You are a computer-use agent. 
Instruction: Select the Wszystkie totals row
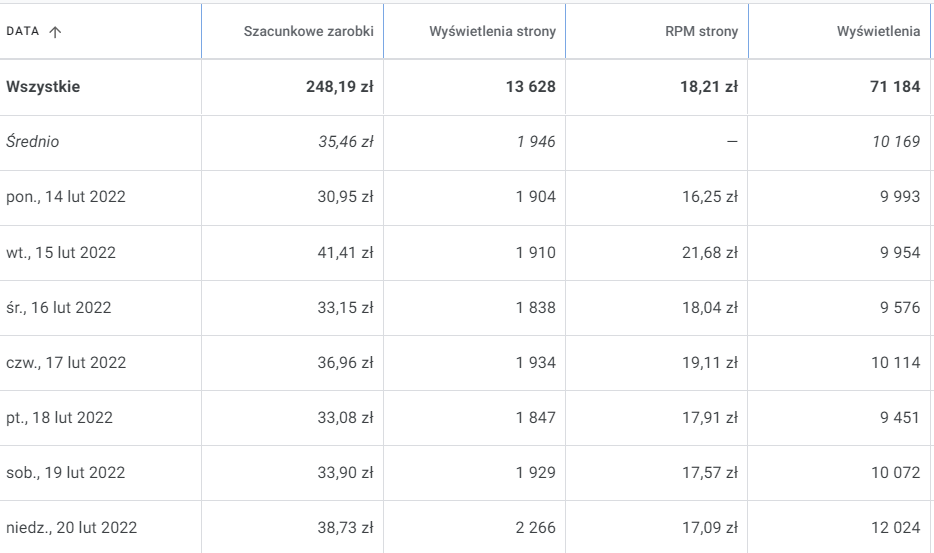click(x=43, y=87)
